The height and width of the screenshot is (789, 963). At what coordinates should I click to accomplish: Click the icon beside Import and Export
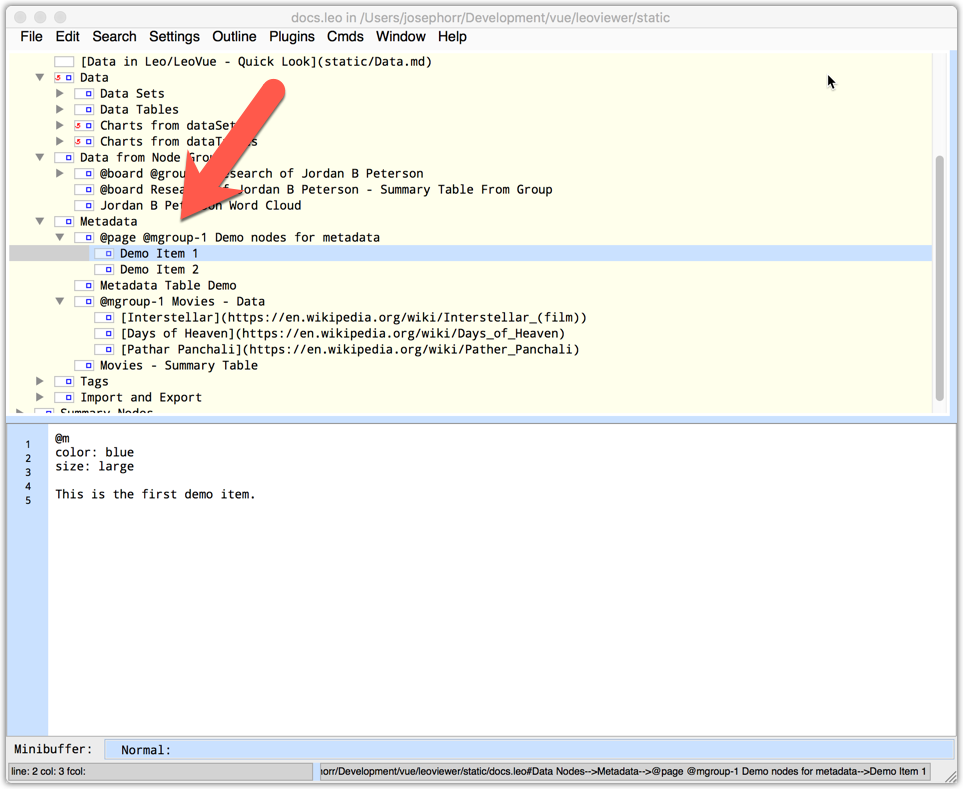[x=64, y=397]
